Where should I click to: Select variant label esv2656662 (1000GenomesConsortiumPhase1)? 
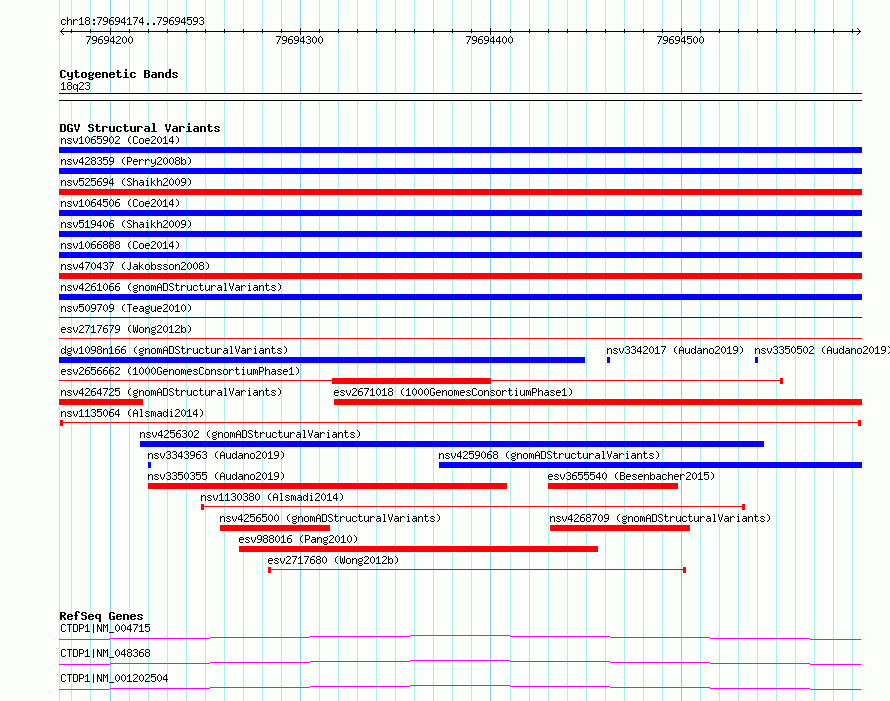tap(180, 371)
